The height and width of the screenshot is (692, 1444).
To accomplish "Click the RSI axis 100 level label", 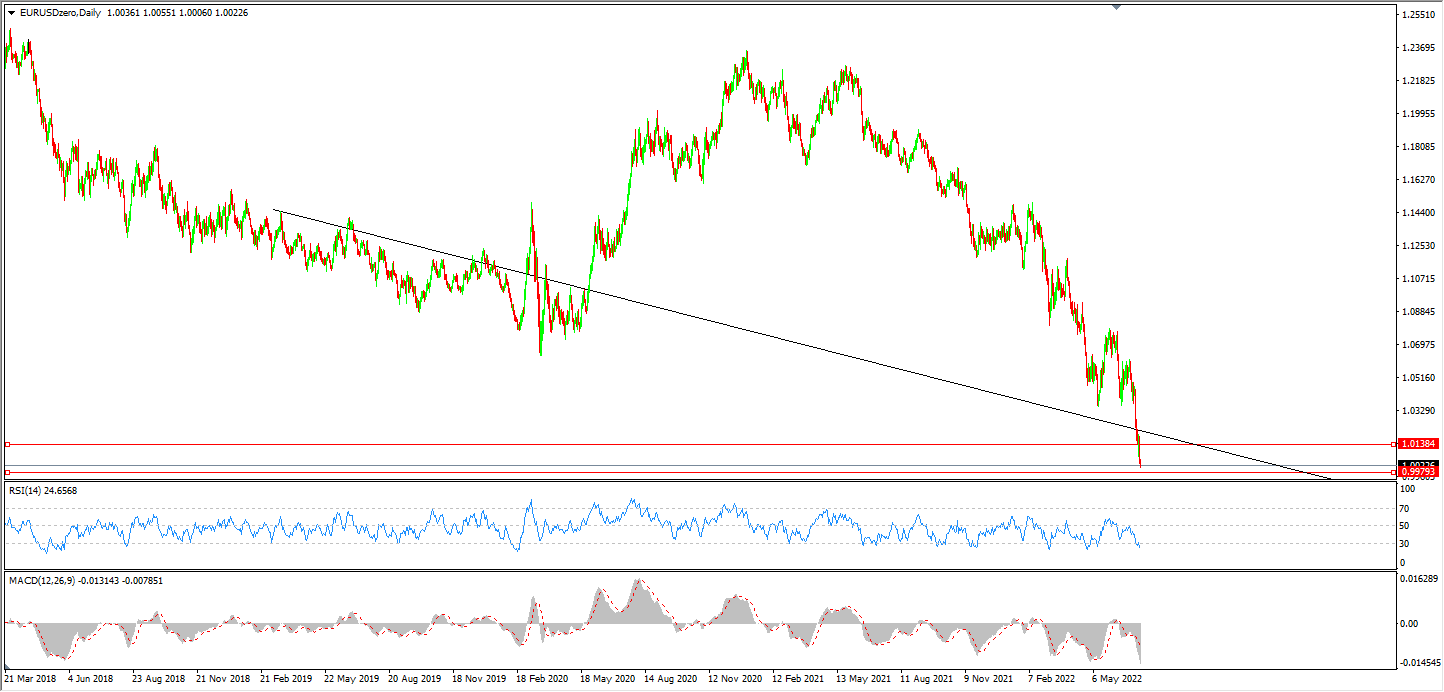I will 1407,489.
